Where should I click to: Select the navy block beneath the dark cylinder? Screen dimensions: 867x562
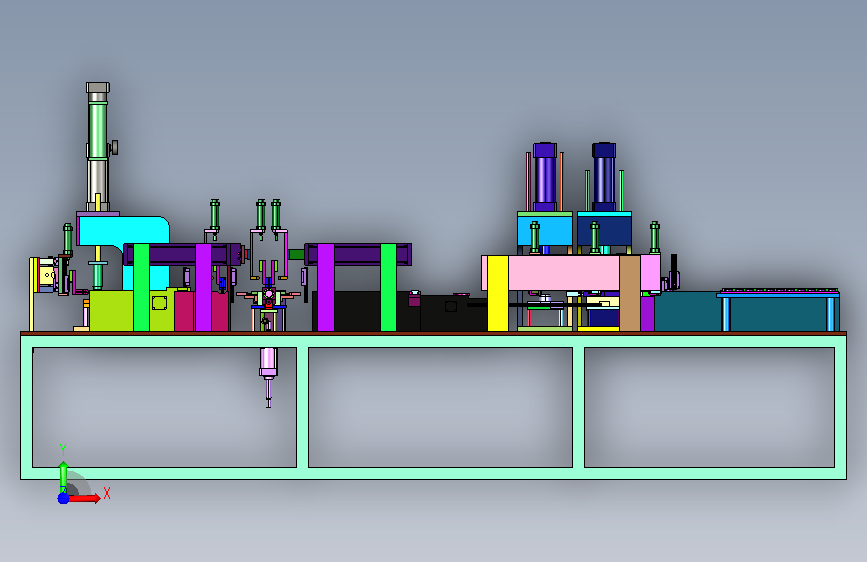604,230
